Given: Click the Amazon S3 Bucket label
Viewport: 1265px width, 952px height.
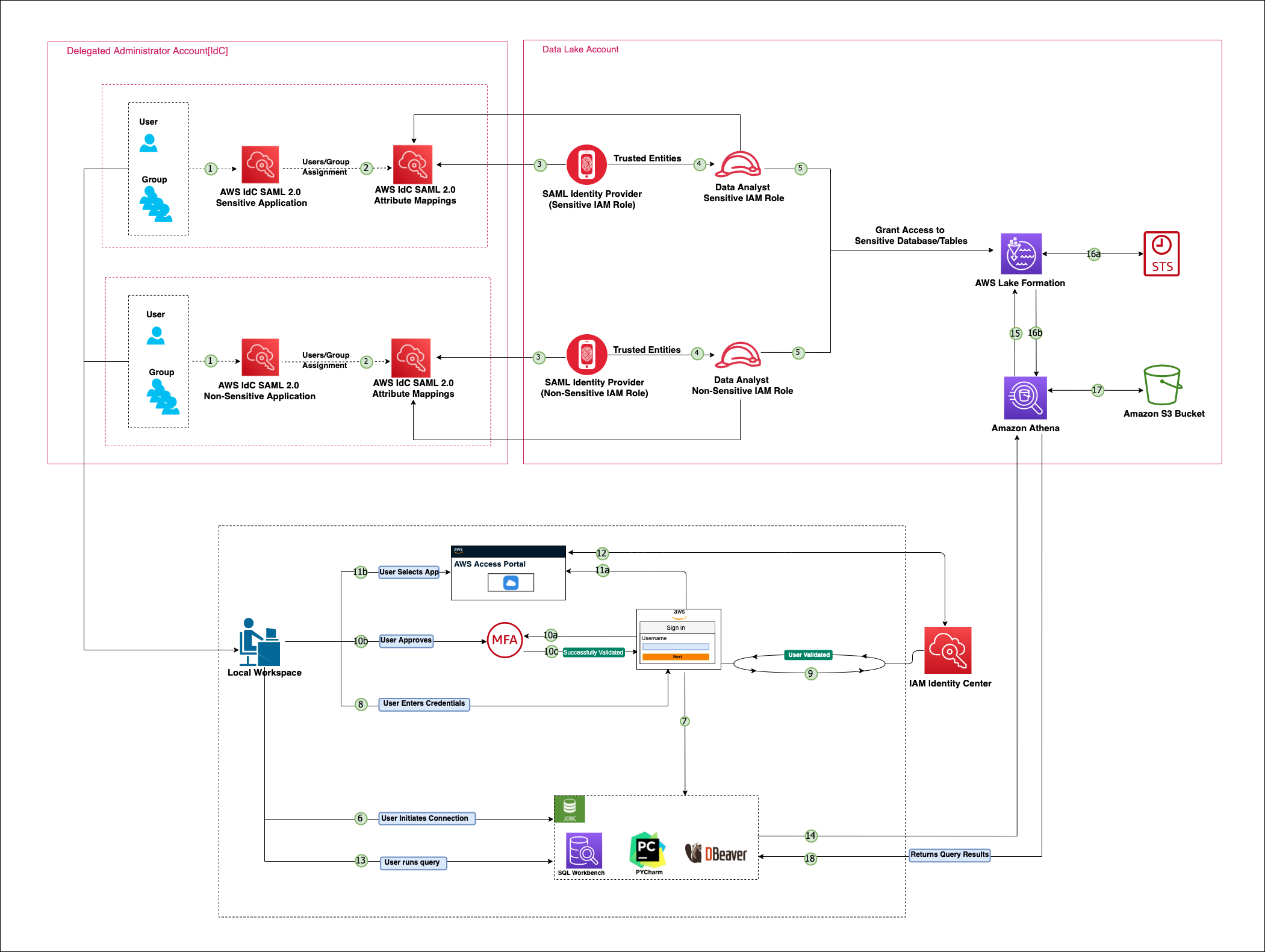Looking at the screenshot, I should click(1164, 414).
